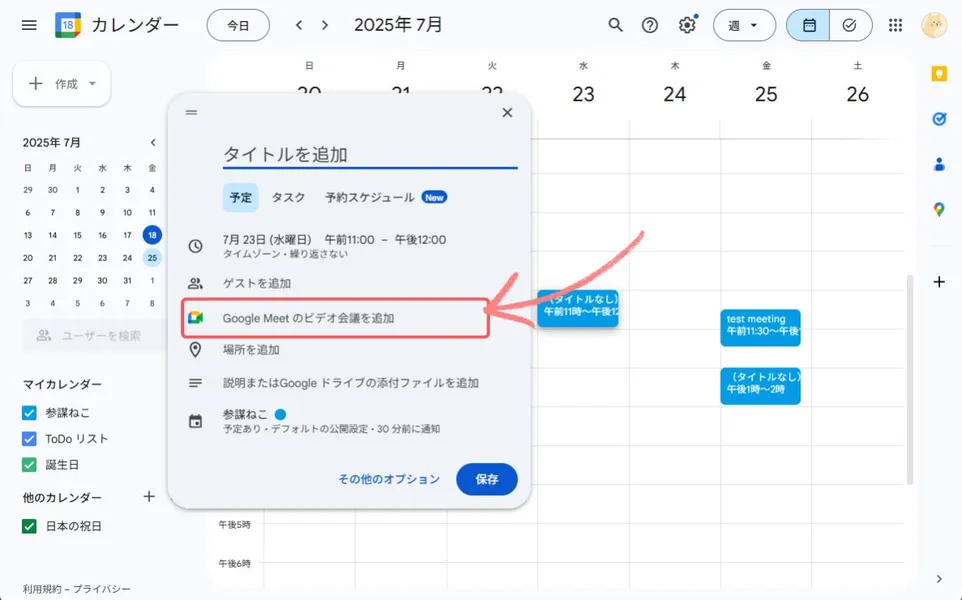This screenshot has width=962, height=600.
Task: Click the description lines icon
Action: pos(195,383)
